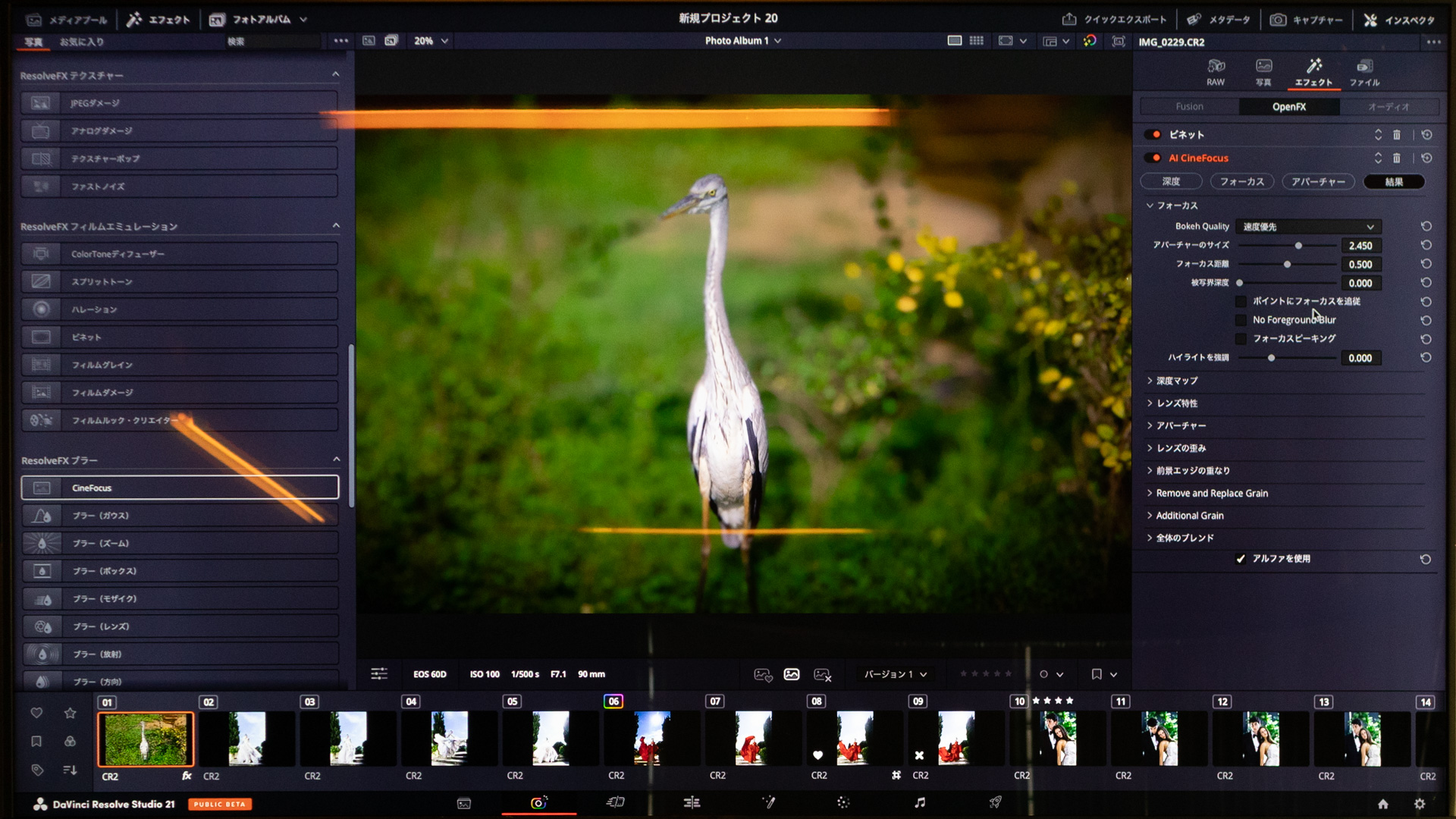Image resolution: width=1456 pixels, height=819 pixels.
Task: Select thumbnail 06 red dress photo
Action: 652,738
